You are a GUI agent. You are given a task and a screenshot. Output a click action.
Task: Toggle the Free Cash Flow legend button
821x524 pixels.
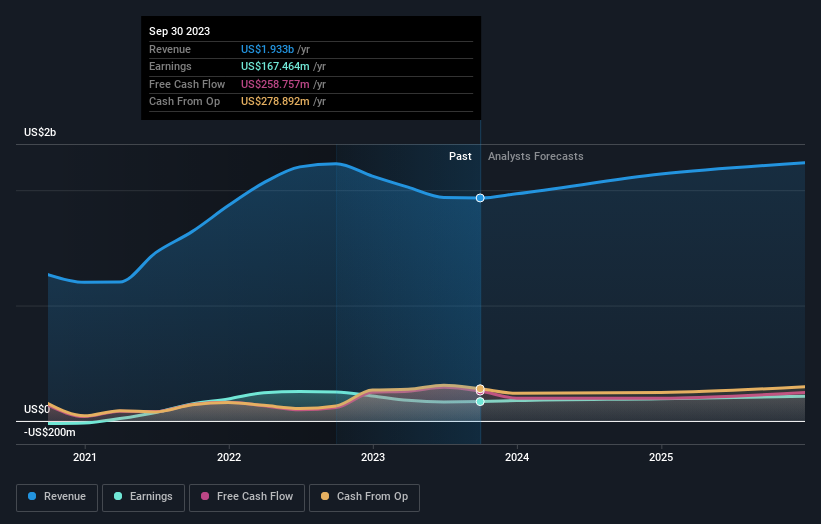point(247,497)
